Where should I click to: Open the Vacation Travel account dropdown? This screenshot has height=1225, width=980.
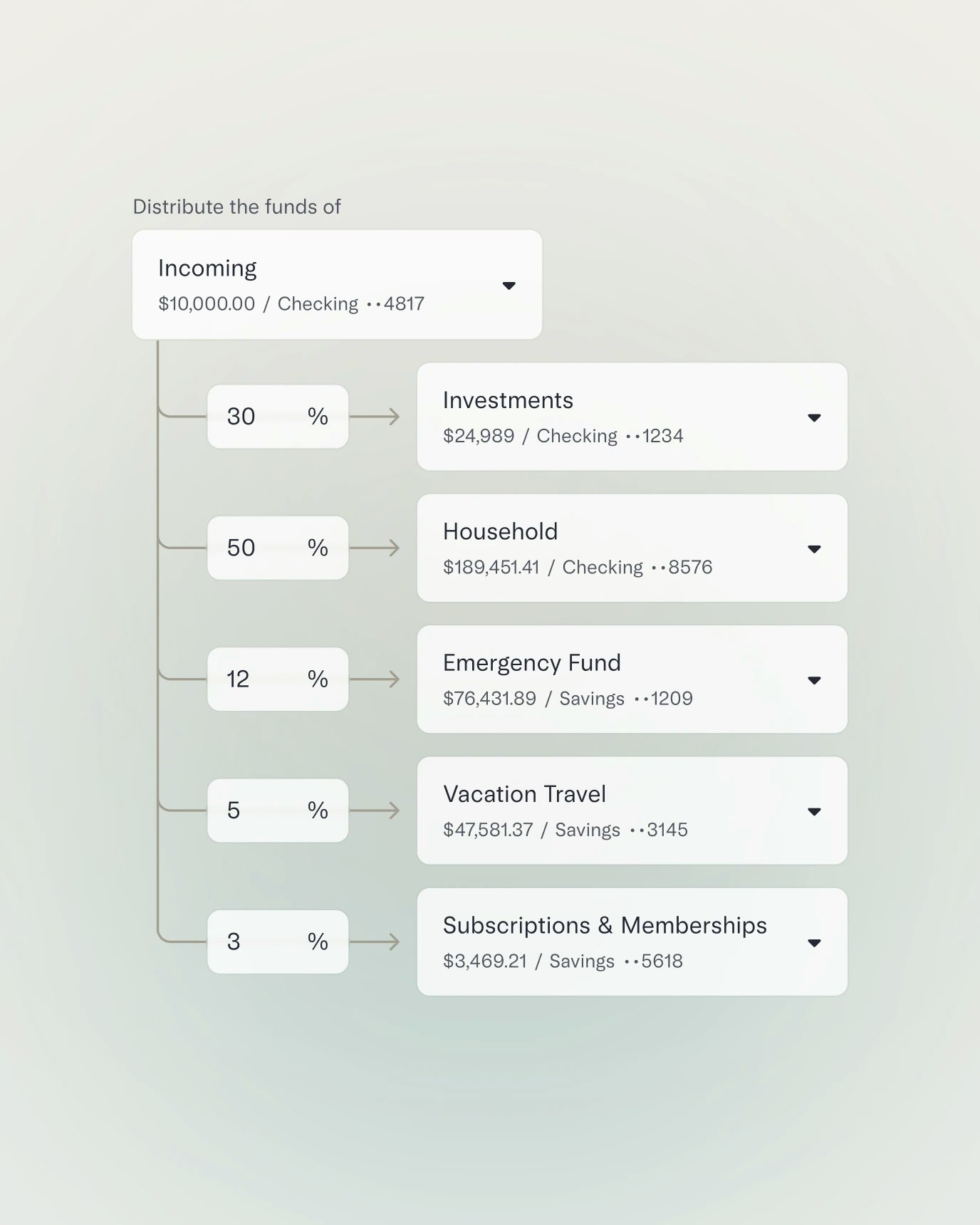tap(815, 811)
